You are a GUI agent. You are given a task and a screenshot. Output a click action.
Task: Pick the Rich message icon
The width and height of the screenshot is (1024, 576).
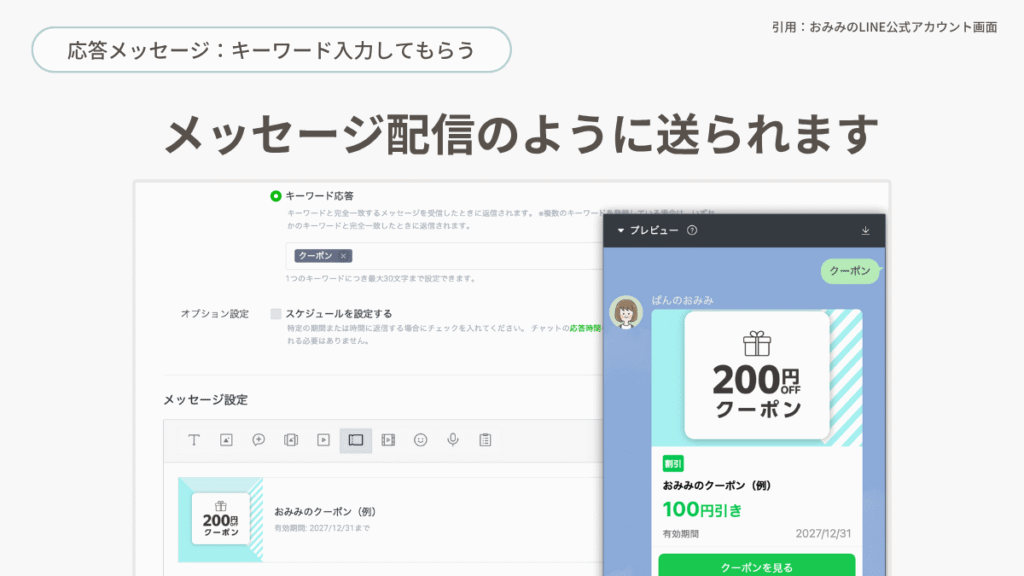point(258,440)
